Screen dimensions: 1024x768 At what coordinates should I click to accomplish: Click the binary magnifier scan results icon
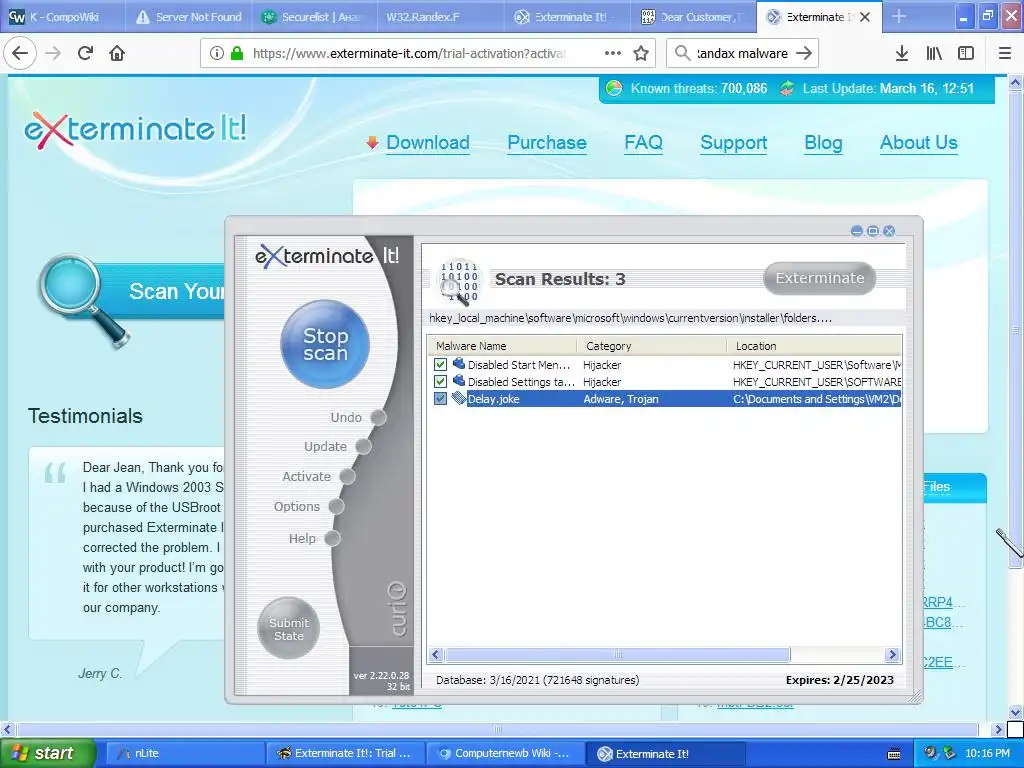tap(458, 282)
